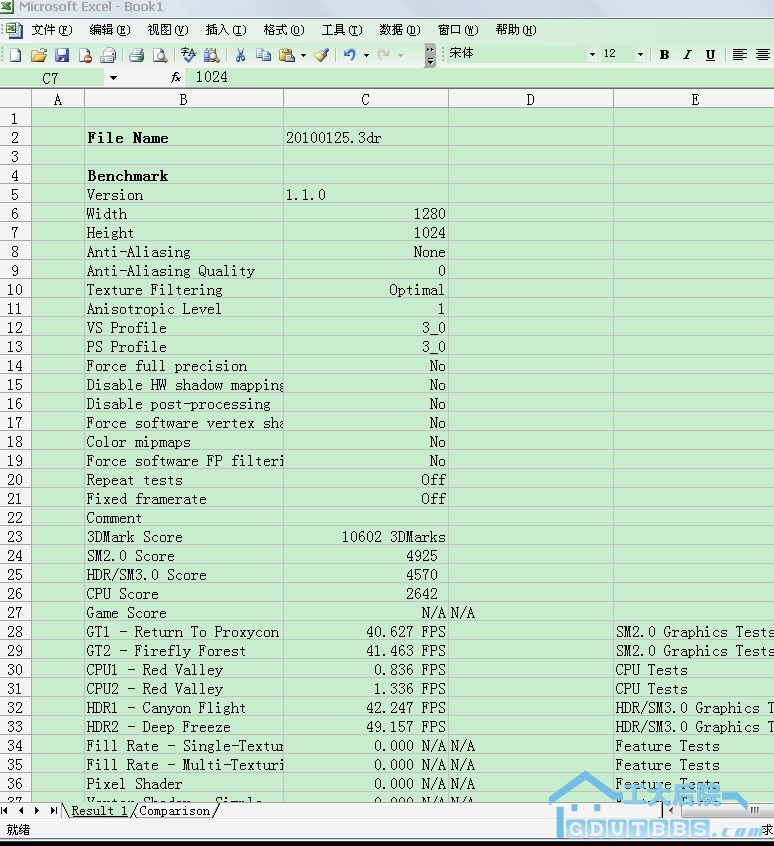Toggle italic formatting

pos(687,55)
